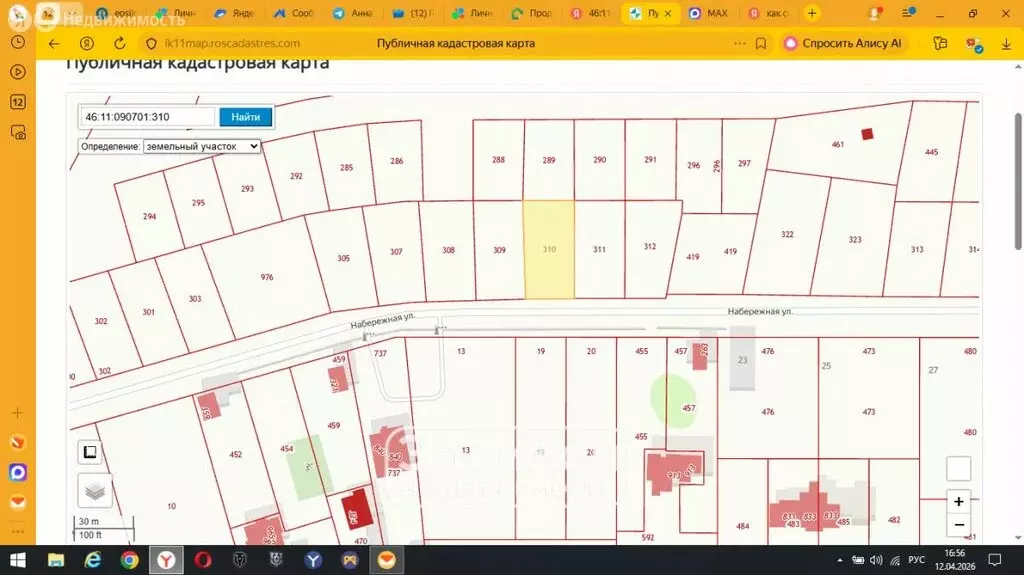Click the Спросить Алису AI button
Screen dimensions: 1024x575
(844, 44)
